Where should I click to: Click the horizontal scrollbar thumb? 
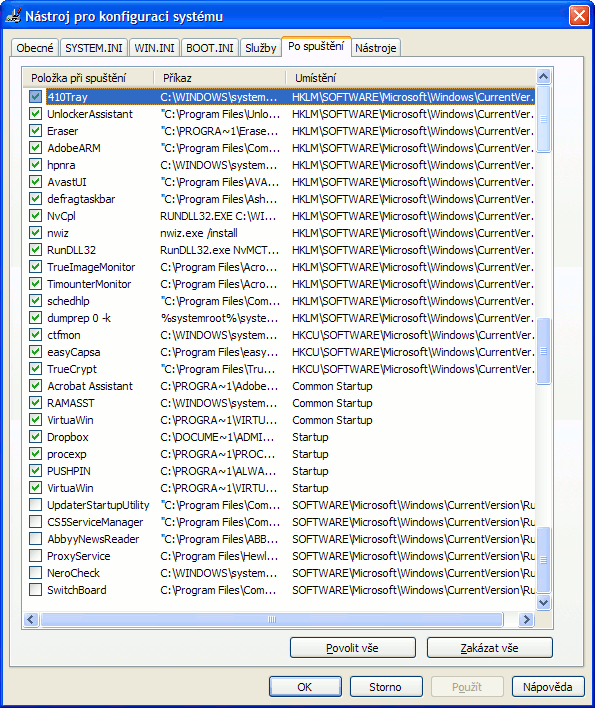(x=272, y=619)
